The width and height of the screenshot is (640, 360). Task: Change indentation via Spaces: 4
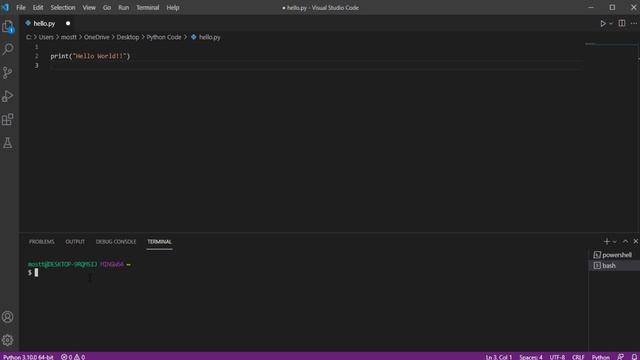point(531,357)
